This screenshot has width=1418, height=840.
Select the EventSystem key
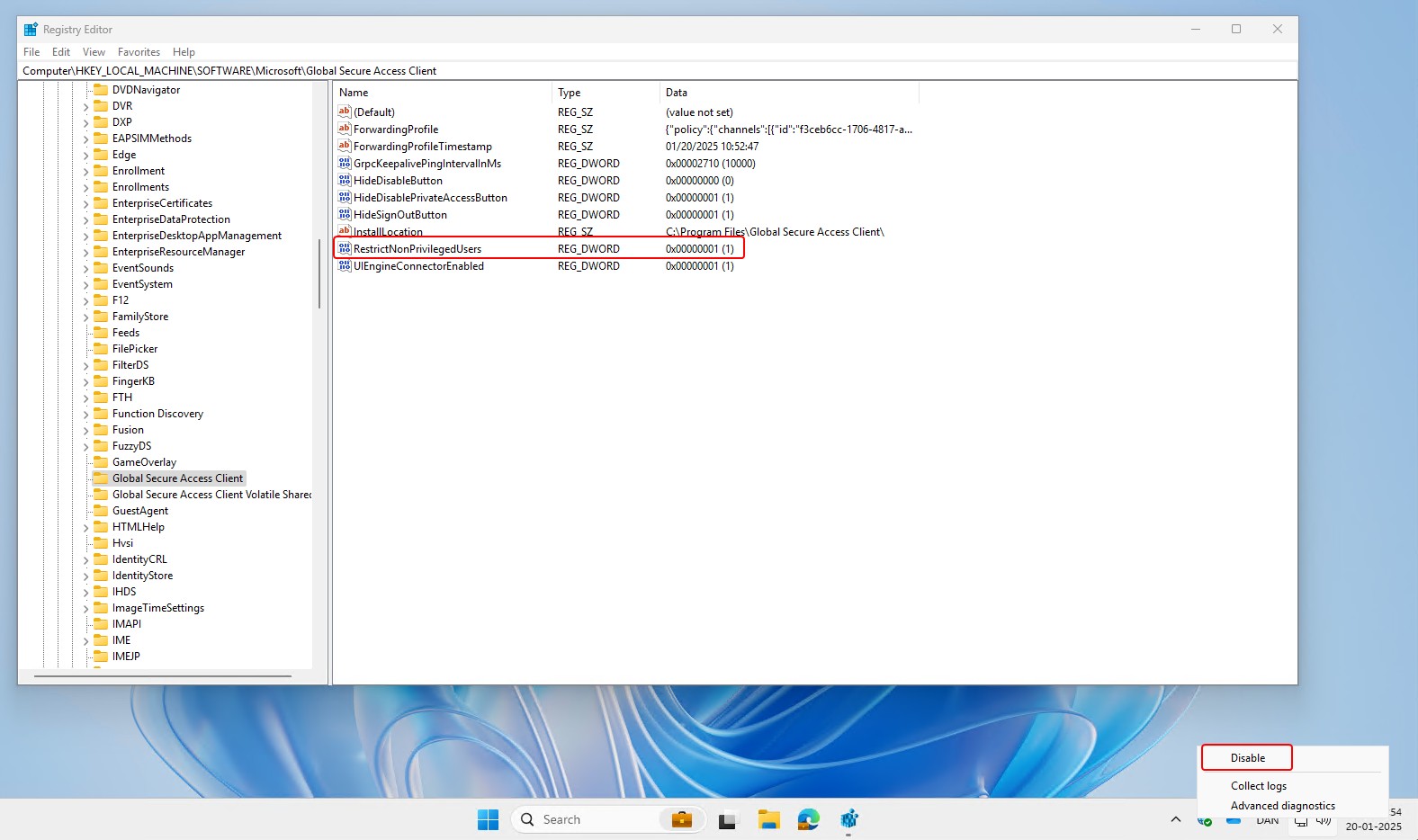[x=142, y=284]
